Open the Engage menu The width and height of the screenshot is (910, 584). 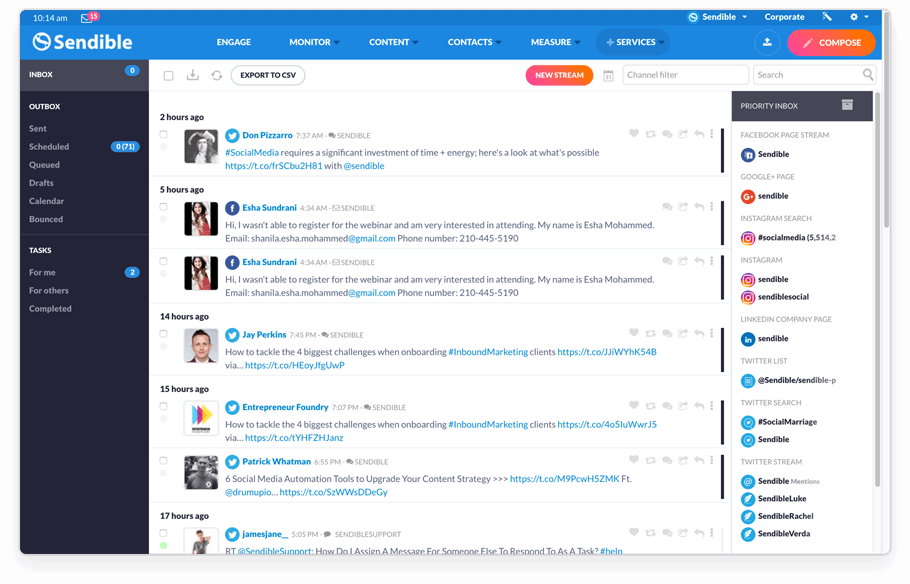coord(233,42)
